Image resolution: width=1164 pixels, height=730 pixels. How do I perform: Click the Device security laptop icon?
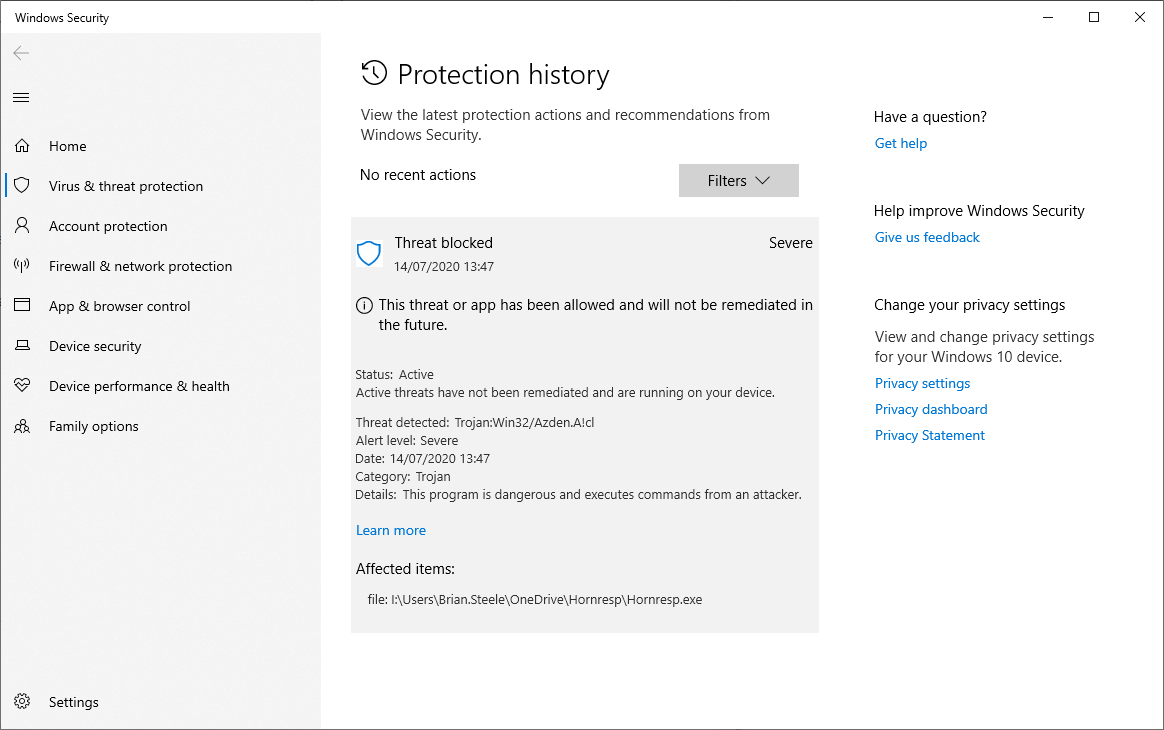click(x=22, y=345)
